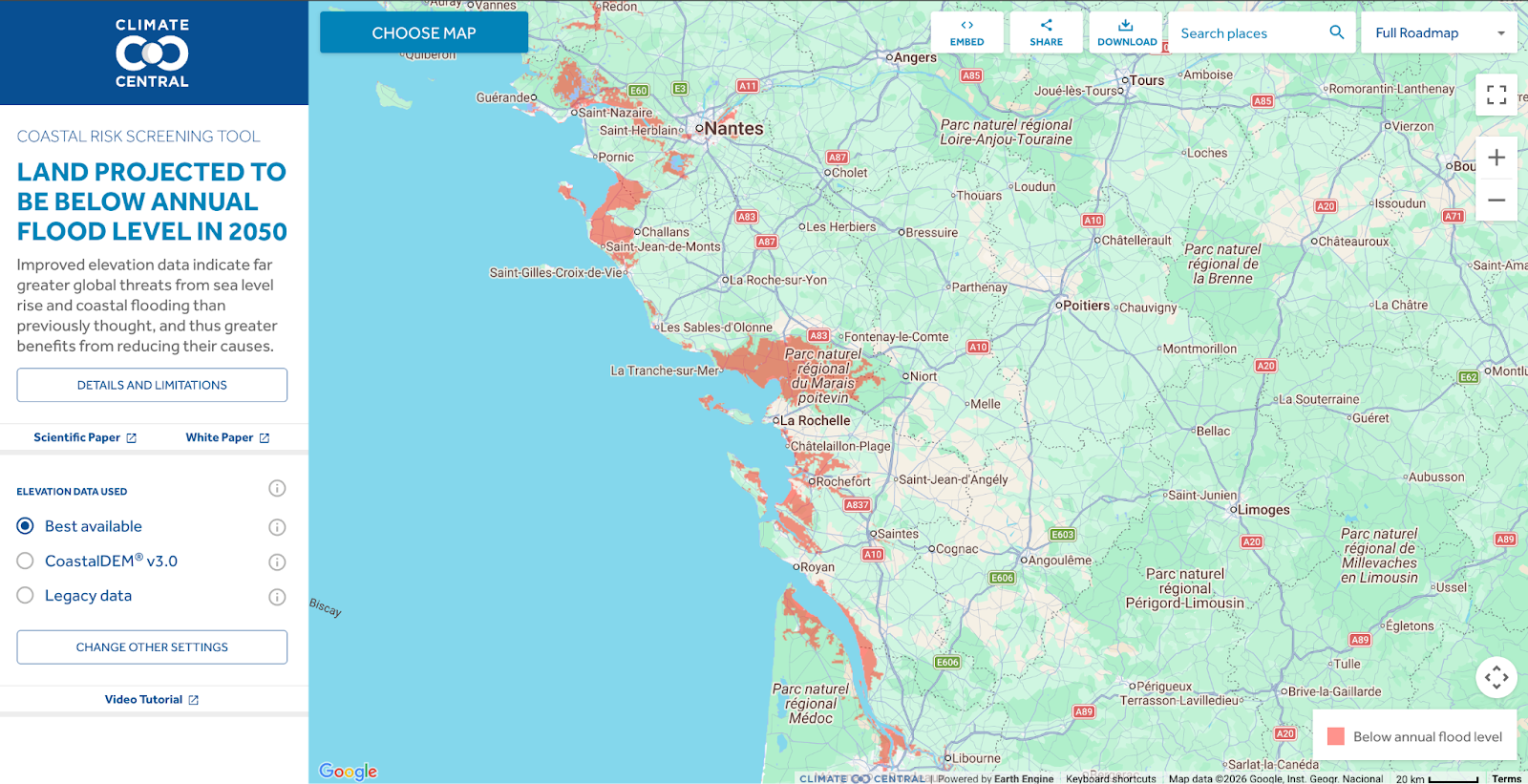Click Change Other Settings button

pyautogui.click(x=152, y=647)
